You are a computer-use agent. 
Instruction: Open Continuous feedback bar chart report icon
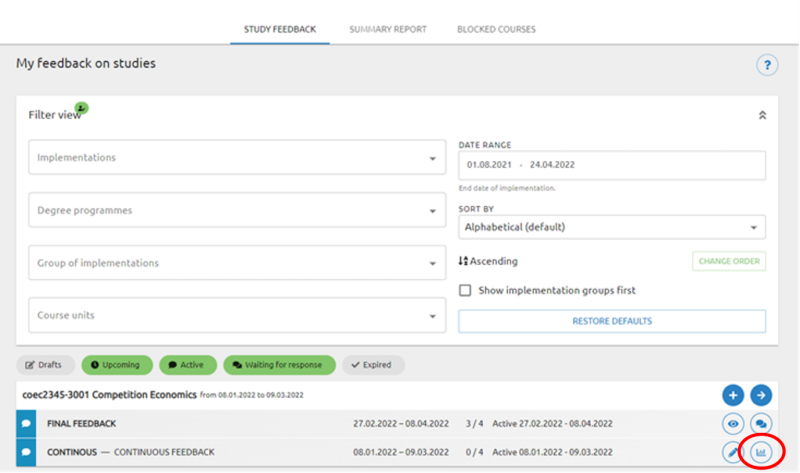[761, 452]
